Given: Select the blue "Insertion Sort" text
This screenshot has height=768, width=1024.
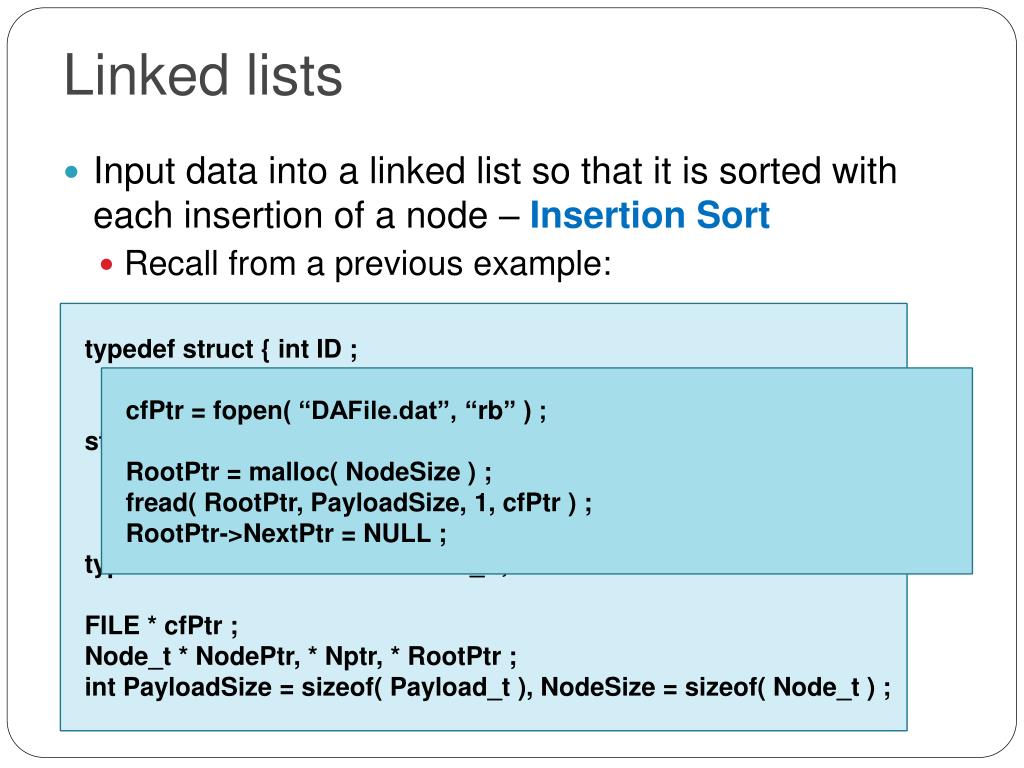Looking at the screenshot, I should click(x=650, y=215).
